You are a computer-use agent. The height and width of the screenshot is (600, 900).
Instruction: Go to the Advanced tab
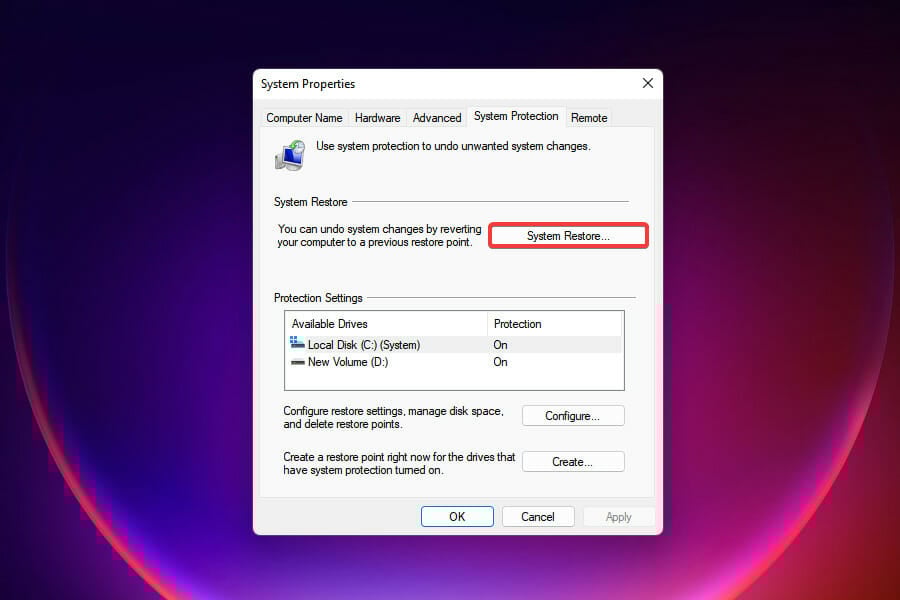[437, 118]
